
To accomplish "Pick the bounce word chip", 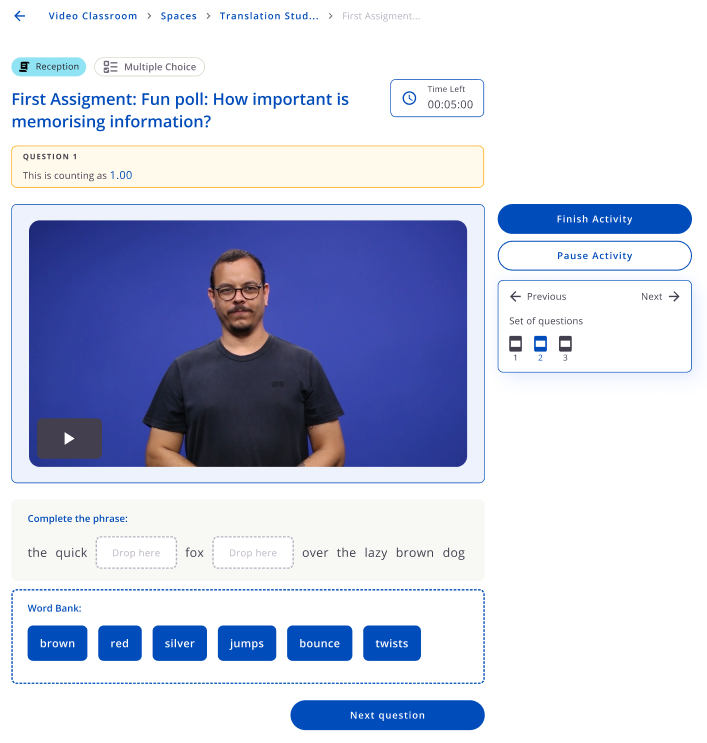I will tap(319, 643).
